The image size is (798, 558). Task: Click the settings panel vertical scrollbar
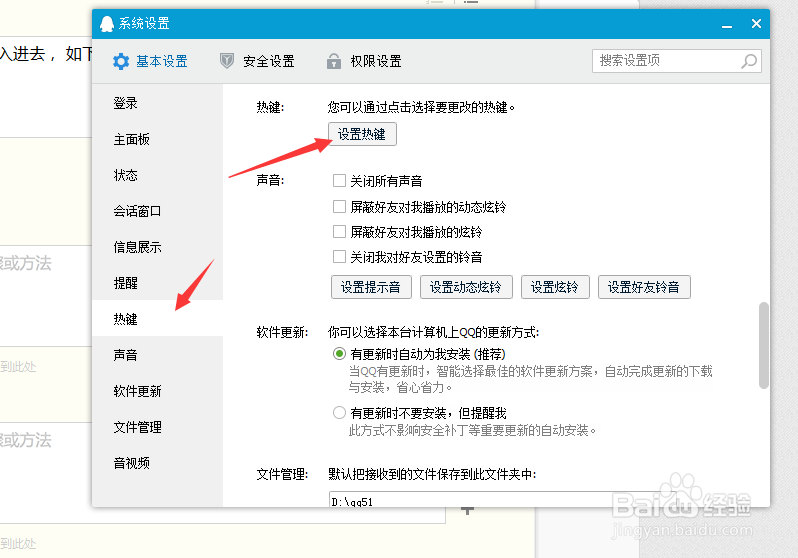click(763, 346)
